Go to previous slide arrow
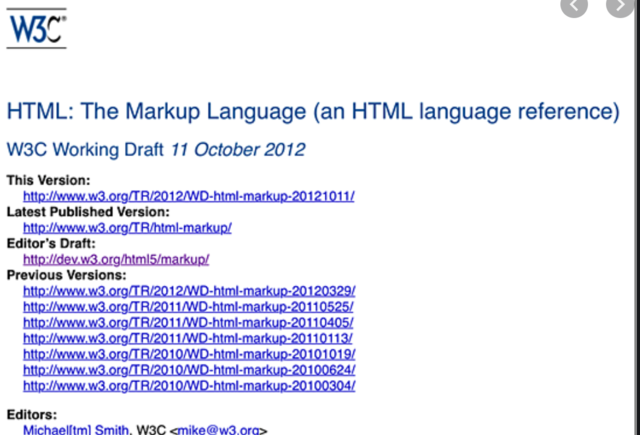640x435 pixels. tap(574, 6)
